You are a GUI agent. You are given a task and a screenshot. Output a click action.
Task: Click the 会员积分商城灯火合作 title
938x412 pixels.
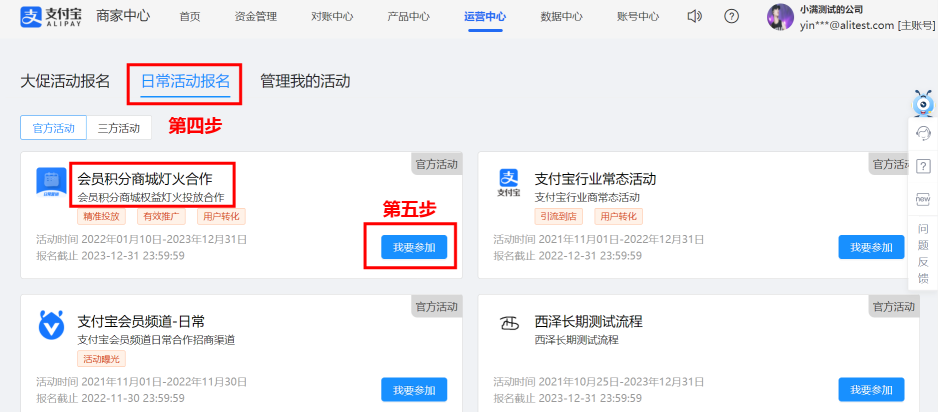145,178
